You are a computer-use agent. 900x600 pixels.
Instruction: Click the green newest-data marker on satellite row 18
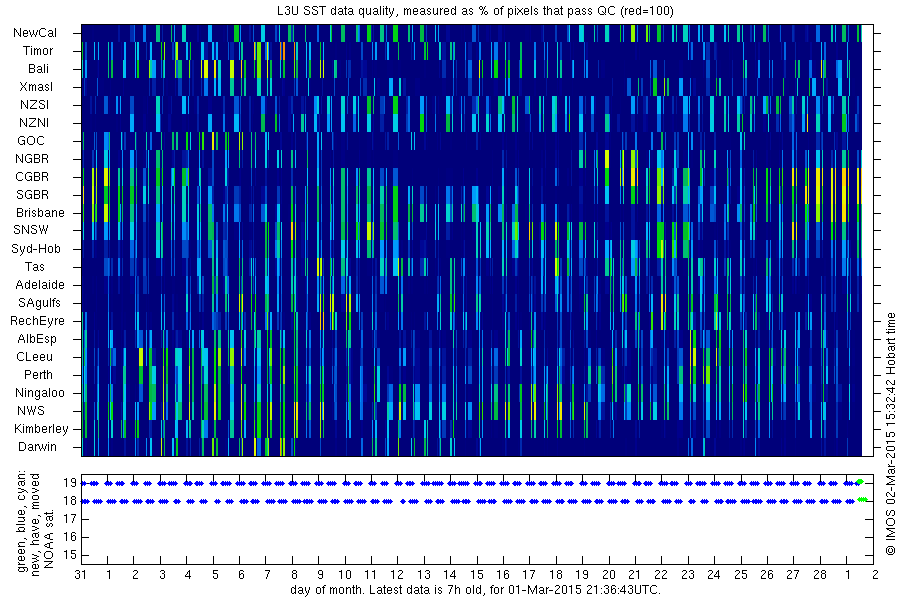862,500
